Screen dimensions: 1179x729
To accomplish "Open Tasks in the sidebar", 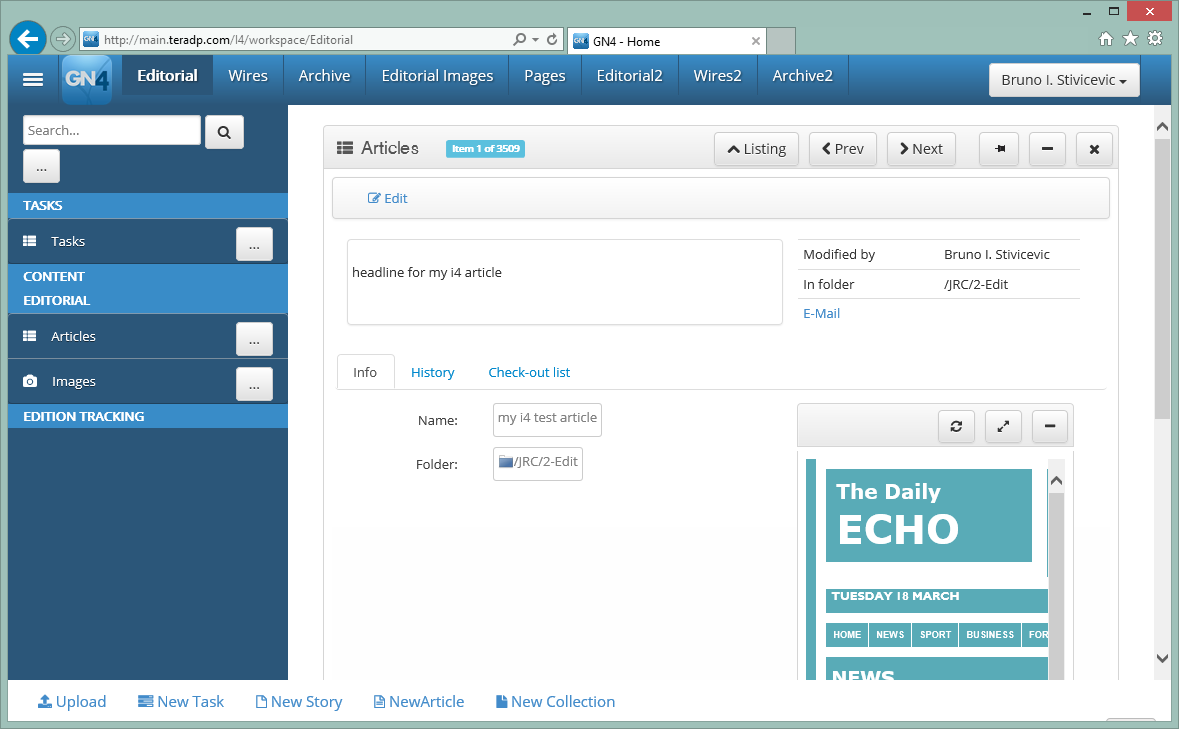I will [x=68, y=241].
